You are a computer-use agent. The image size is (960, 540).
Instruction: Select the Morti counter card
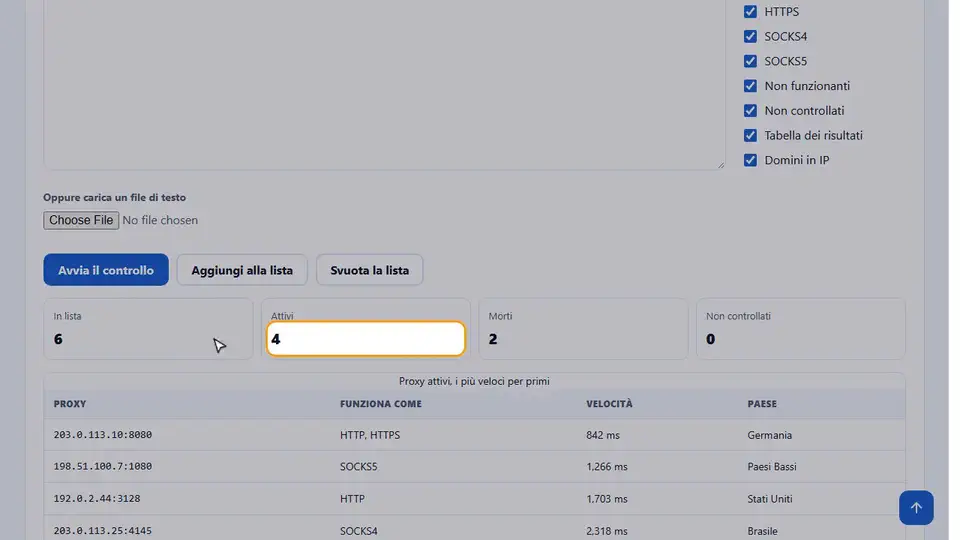(x=583, y=329)
